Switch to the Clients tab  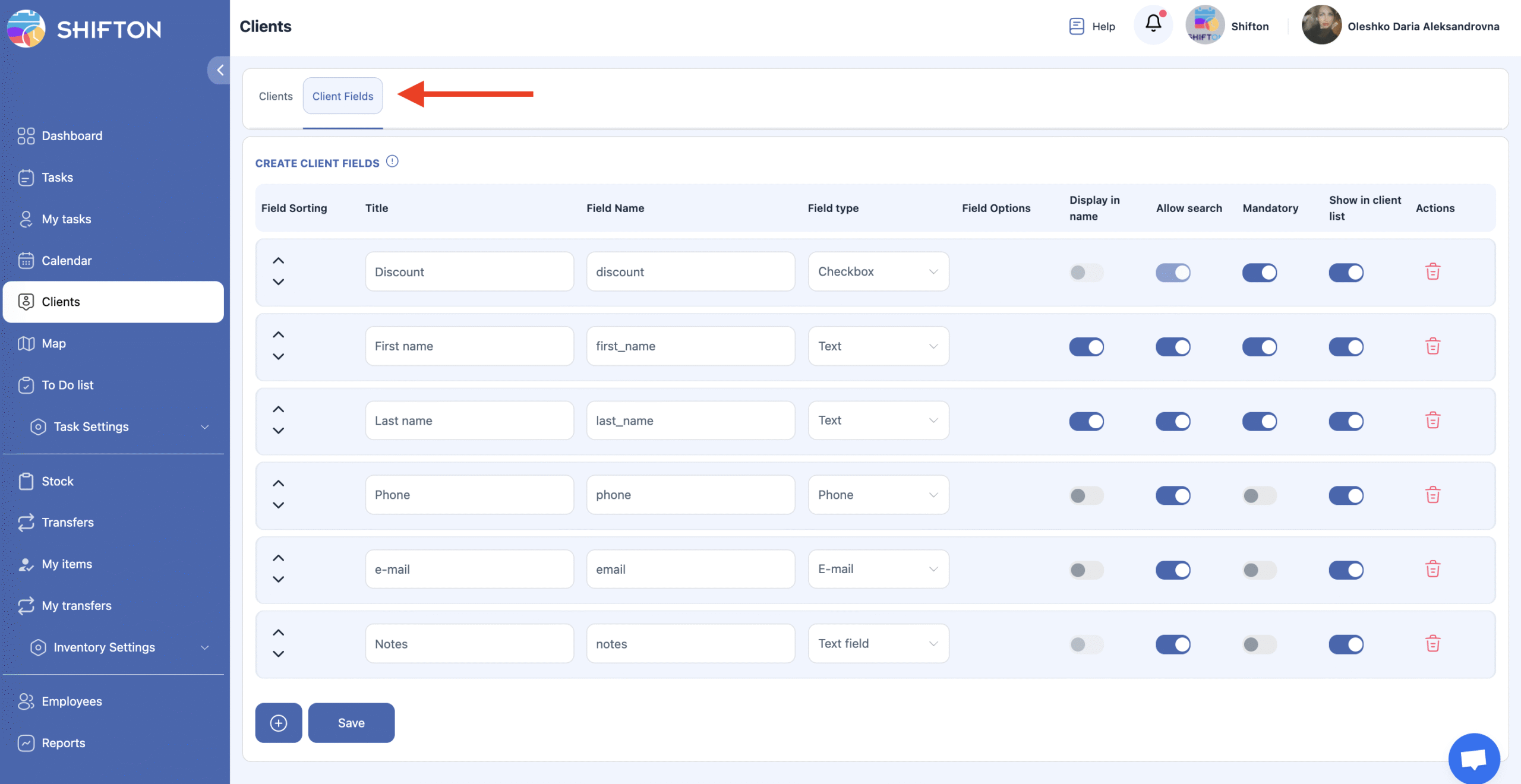tap(276, 96)
